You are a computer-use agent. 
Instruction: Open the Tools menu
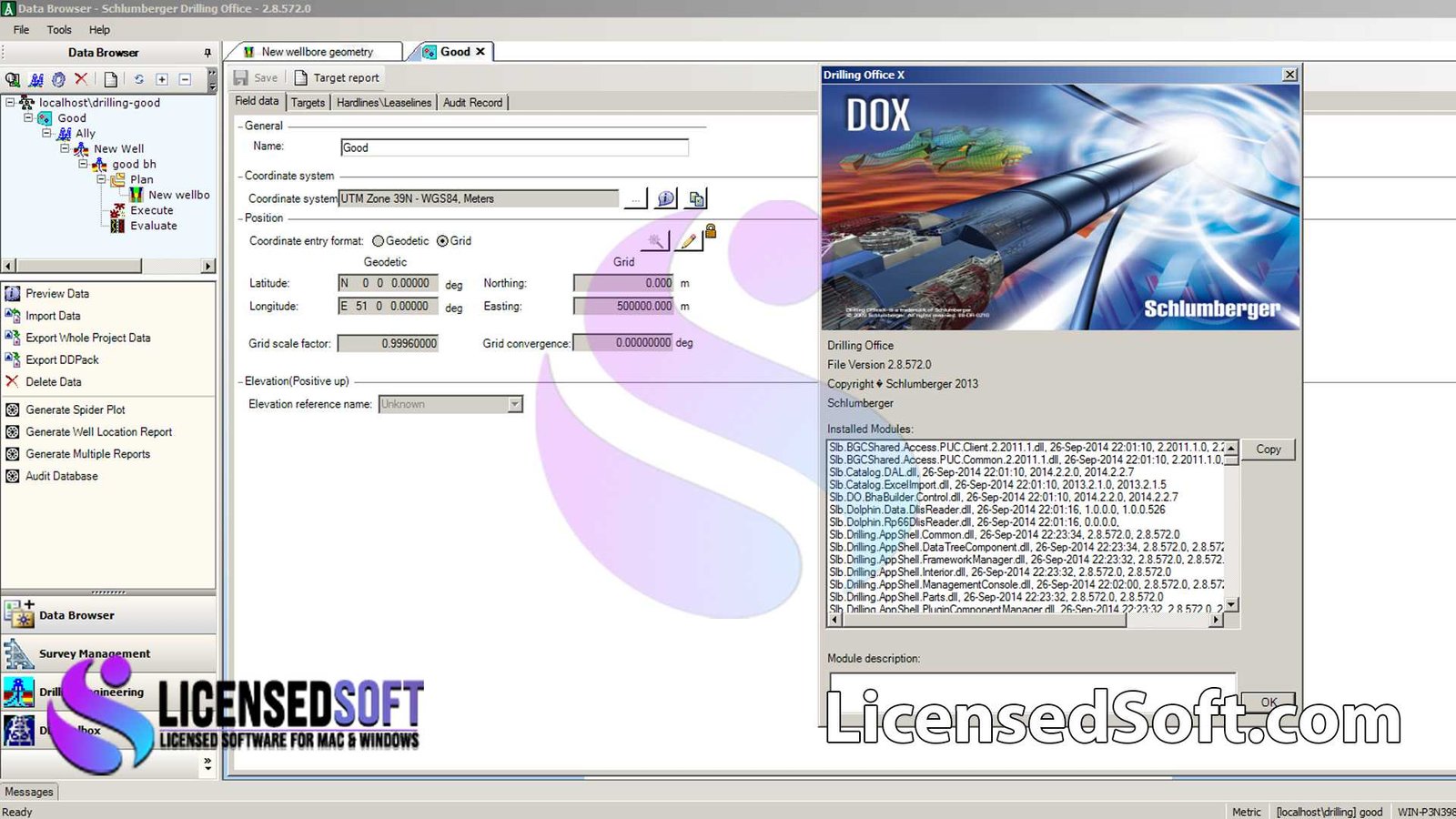[59, 29]
